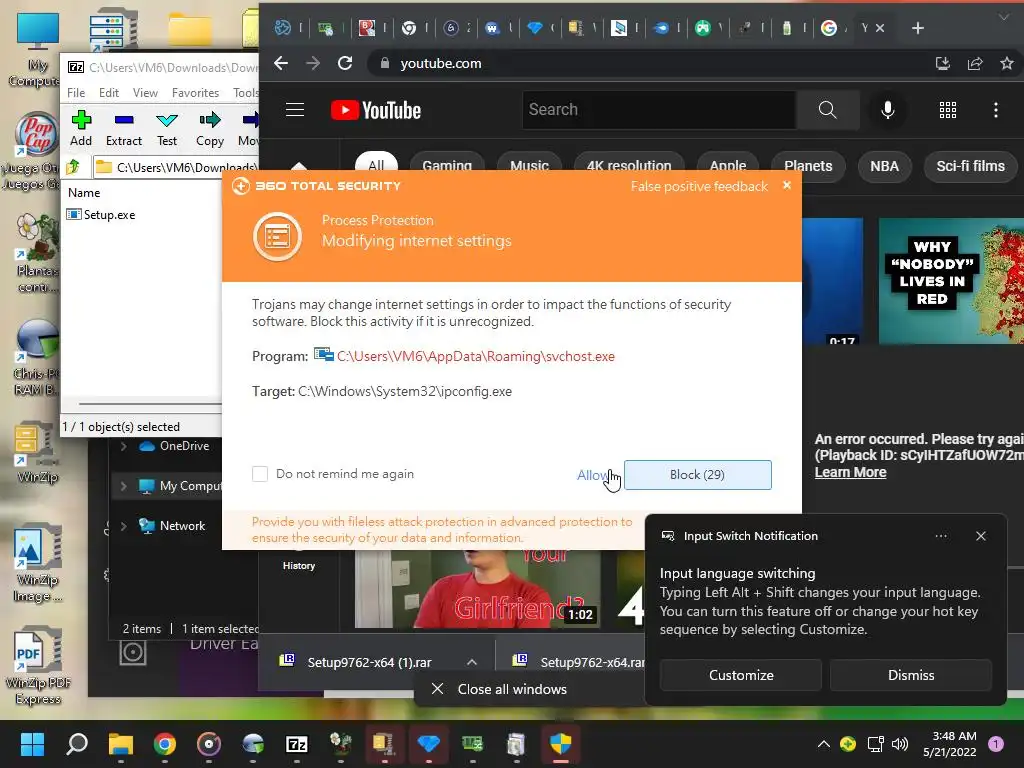Screen dimensions: 1024x768
Task: Open YouTube settings three-dot menu
Action: click(995, 110)
